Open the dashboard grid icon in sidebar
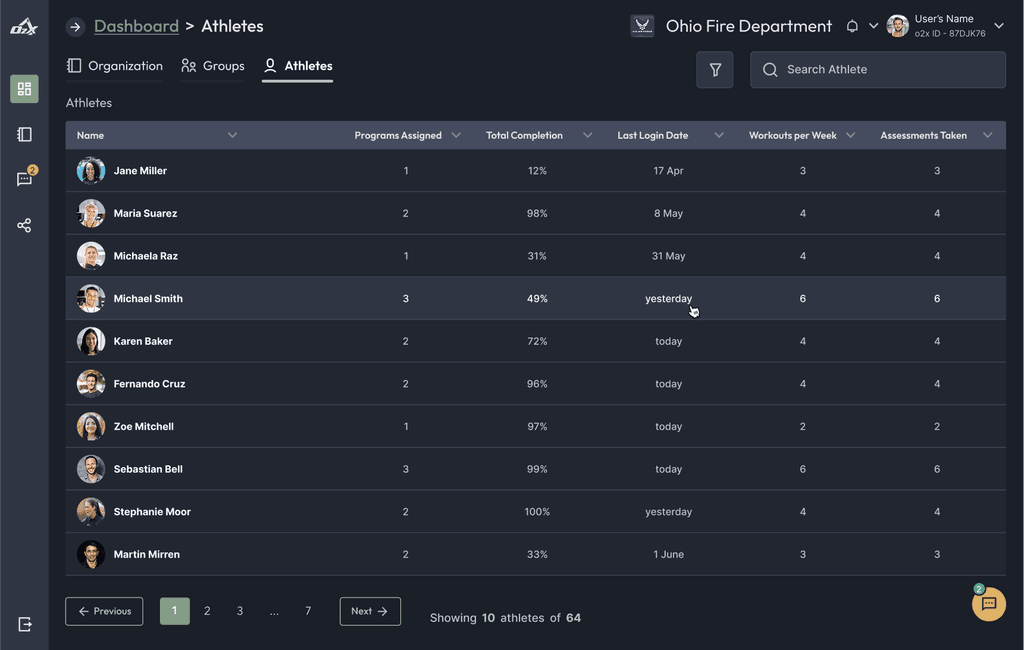Image resolution: width=1024 pixels, height=650 pixels. point(24,89)
